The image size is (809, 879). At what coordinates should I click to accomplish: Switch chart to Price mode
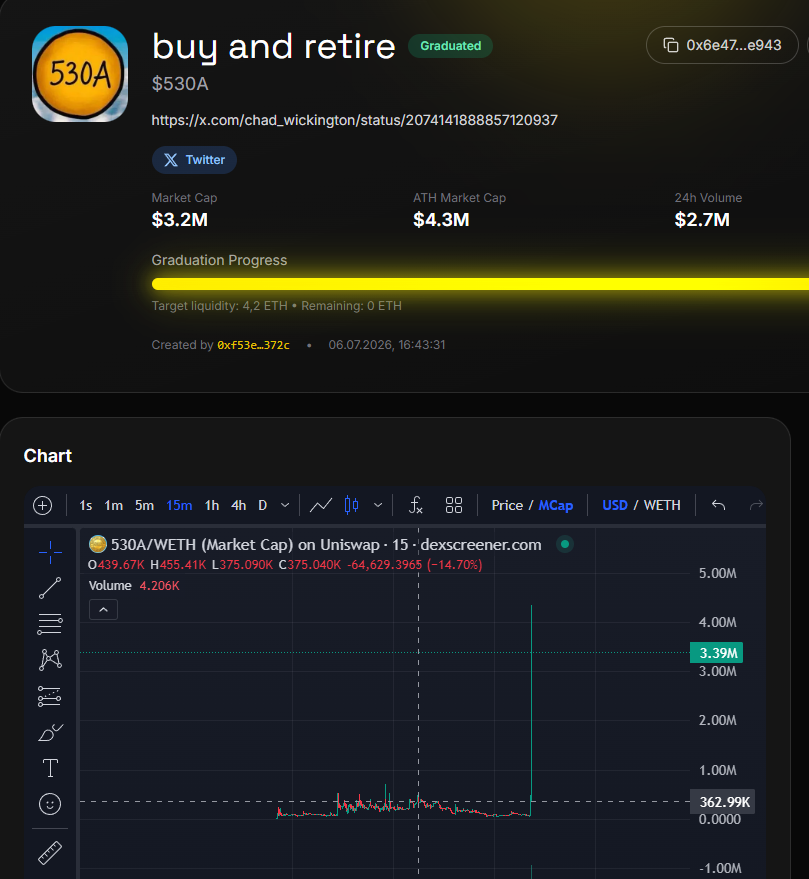coord(507,505)
